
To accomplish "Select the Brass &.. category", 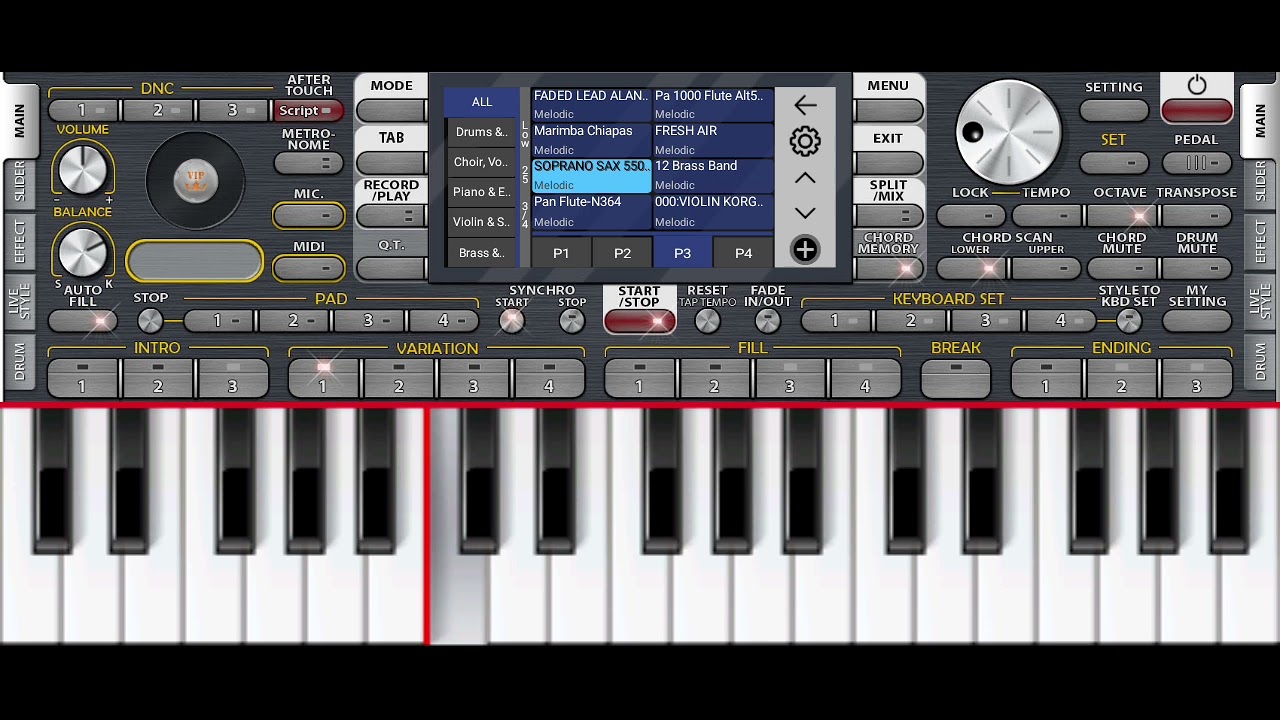I will 482,253.
